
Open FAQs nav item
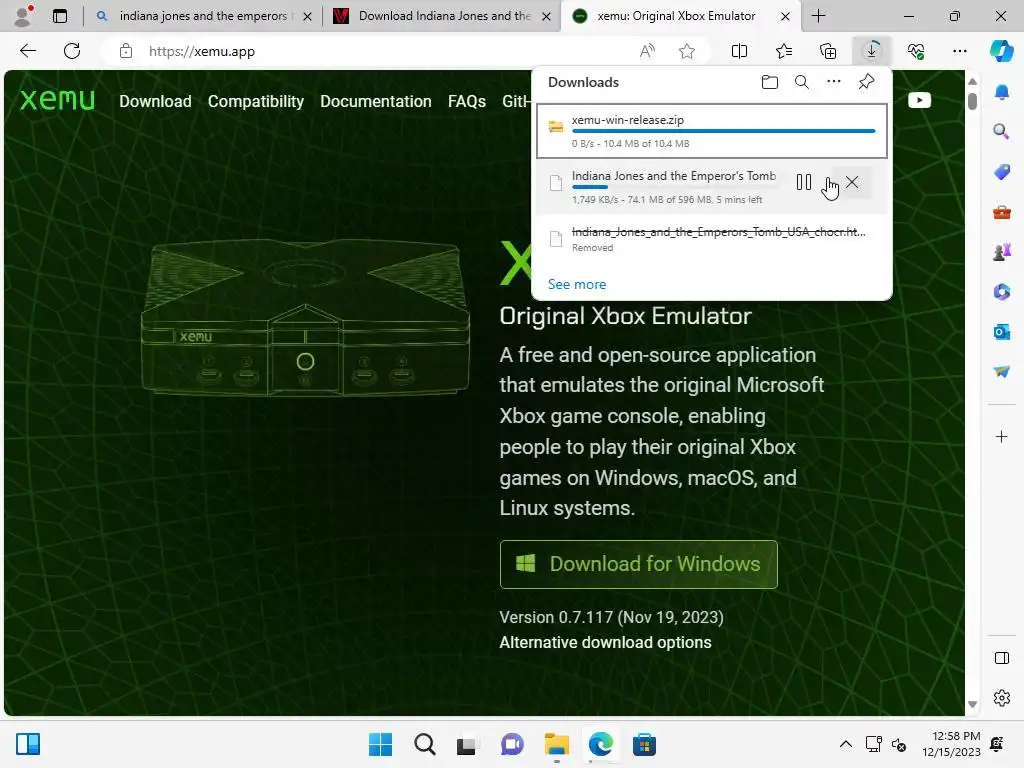click(x=466, y=101)
